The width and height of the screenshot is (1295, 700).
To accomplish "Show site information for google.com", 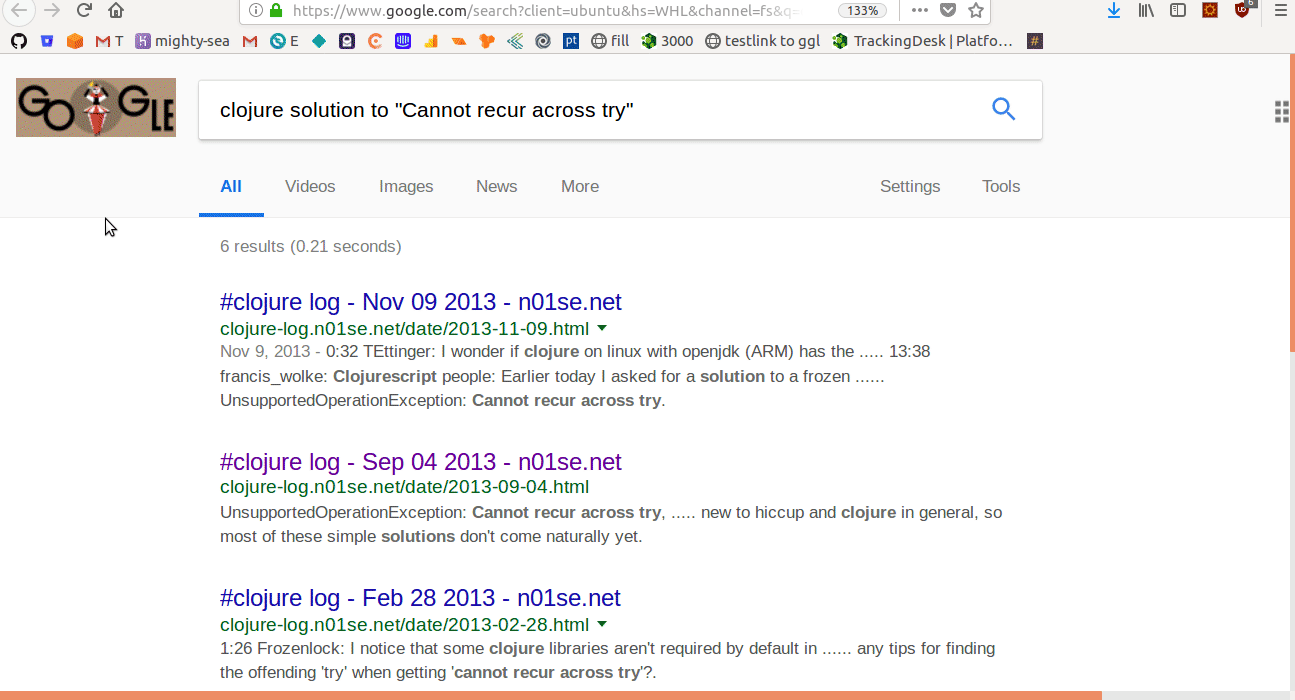I will (x=256, y=11).
